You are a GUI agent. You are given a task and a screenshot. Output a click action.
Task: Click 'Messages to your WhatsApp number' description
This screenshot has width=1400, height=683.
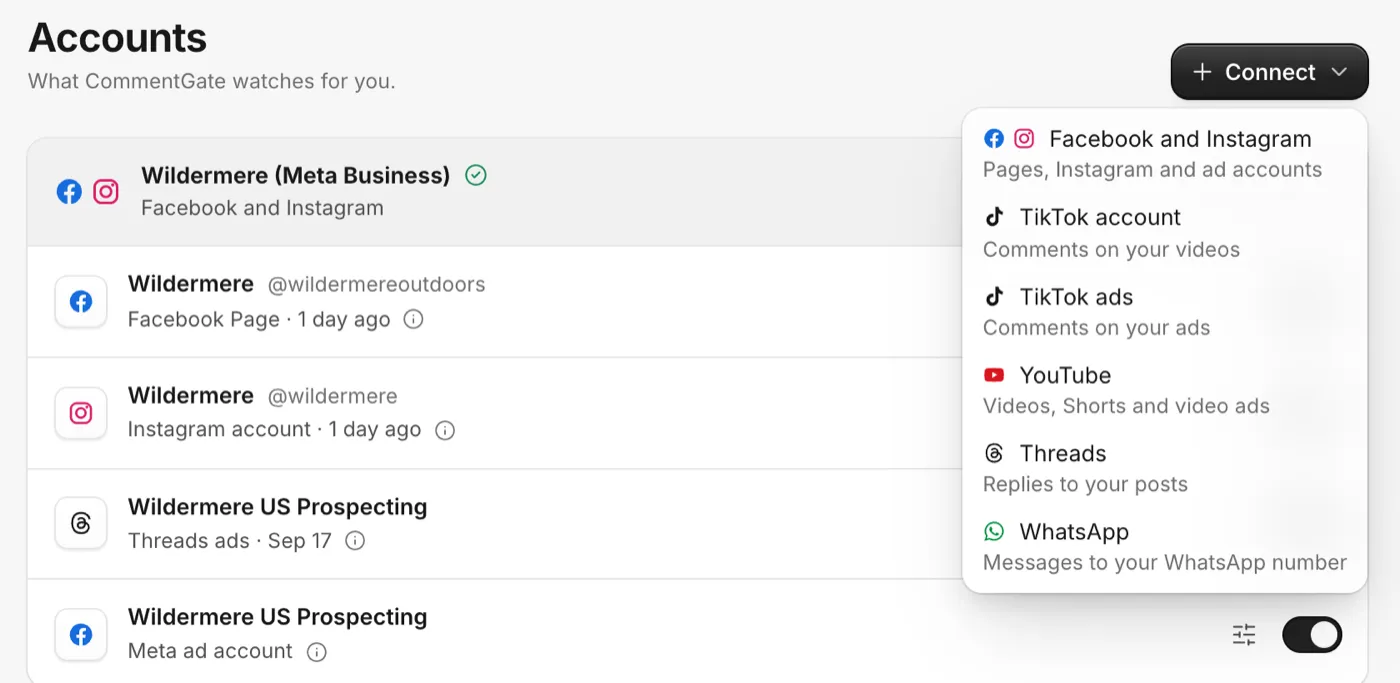click(1165, 562)
